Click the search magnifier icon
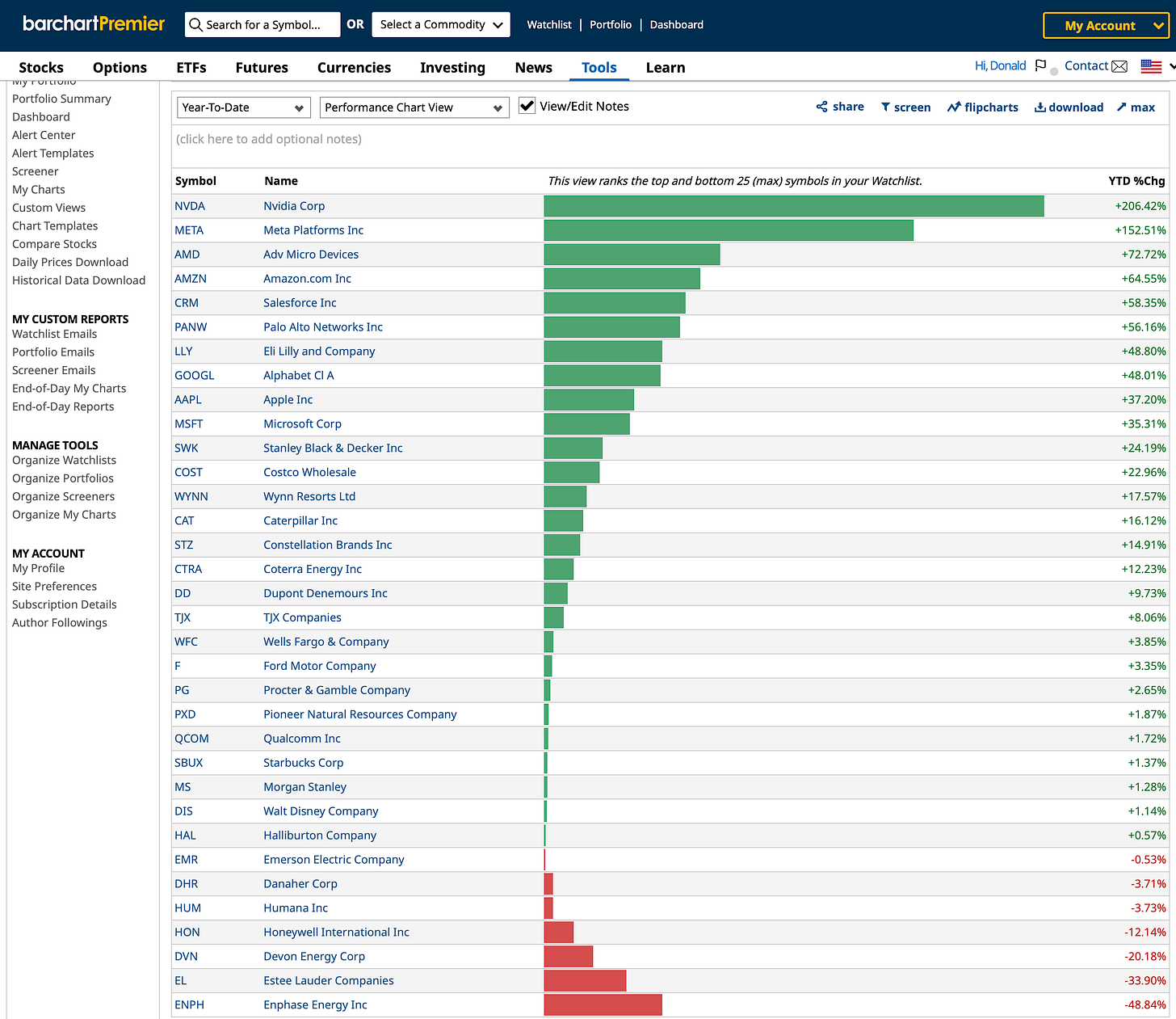1176x1019 pixels. point(195,25)
